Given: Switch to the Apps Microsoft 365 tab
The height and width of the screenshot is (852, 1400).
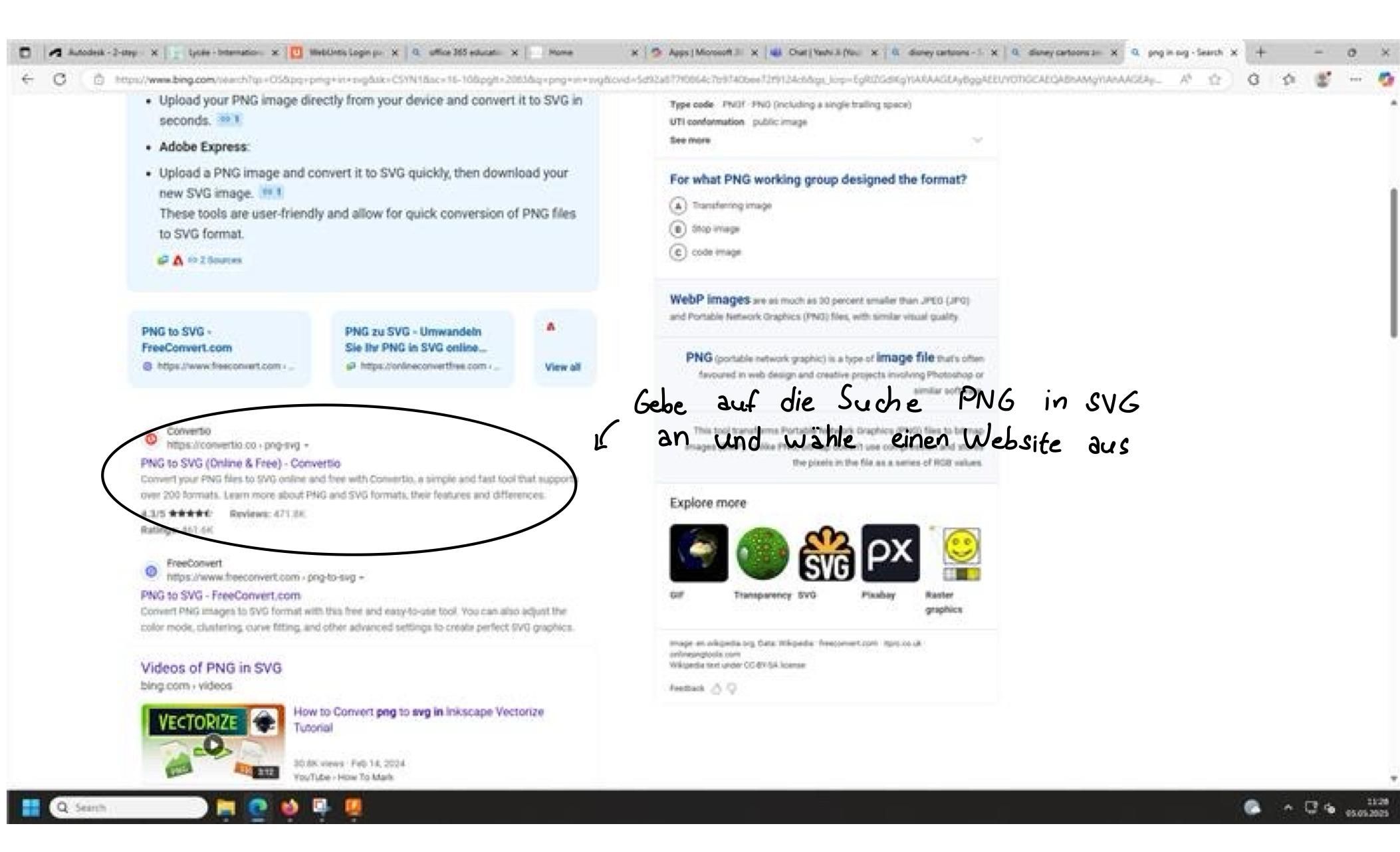Looking at the screenshot, I should pyautogui.click(x=705, y=53).
